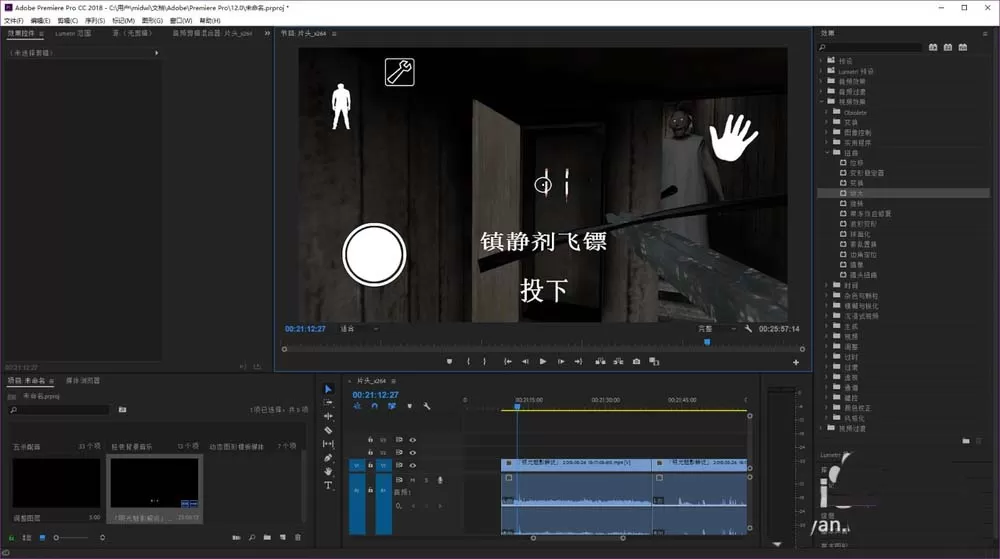This screenshot has height=559, width=1000.
Task: Hide the V1 track using eye icon
Action: point(413,465)
